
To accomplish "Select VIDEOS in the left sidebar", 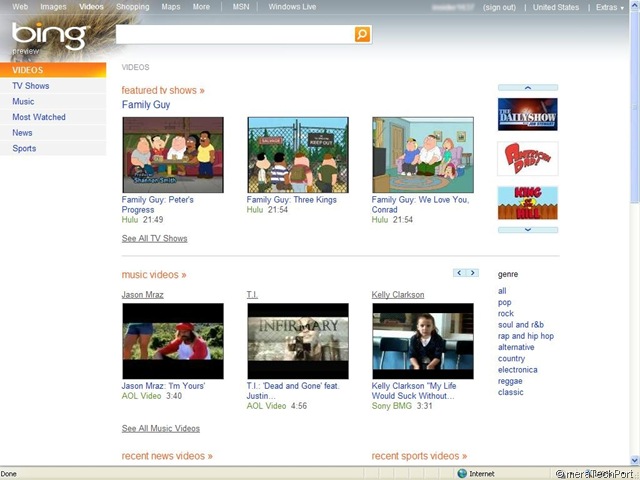I will [x=53, y=70].
